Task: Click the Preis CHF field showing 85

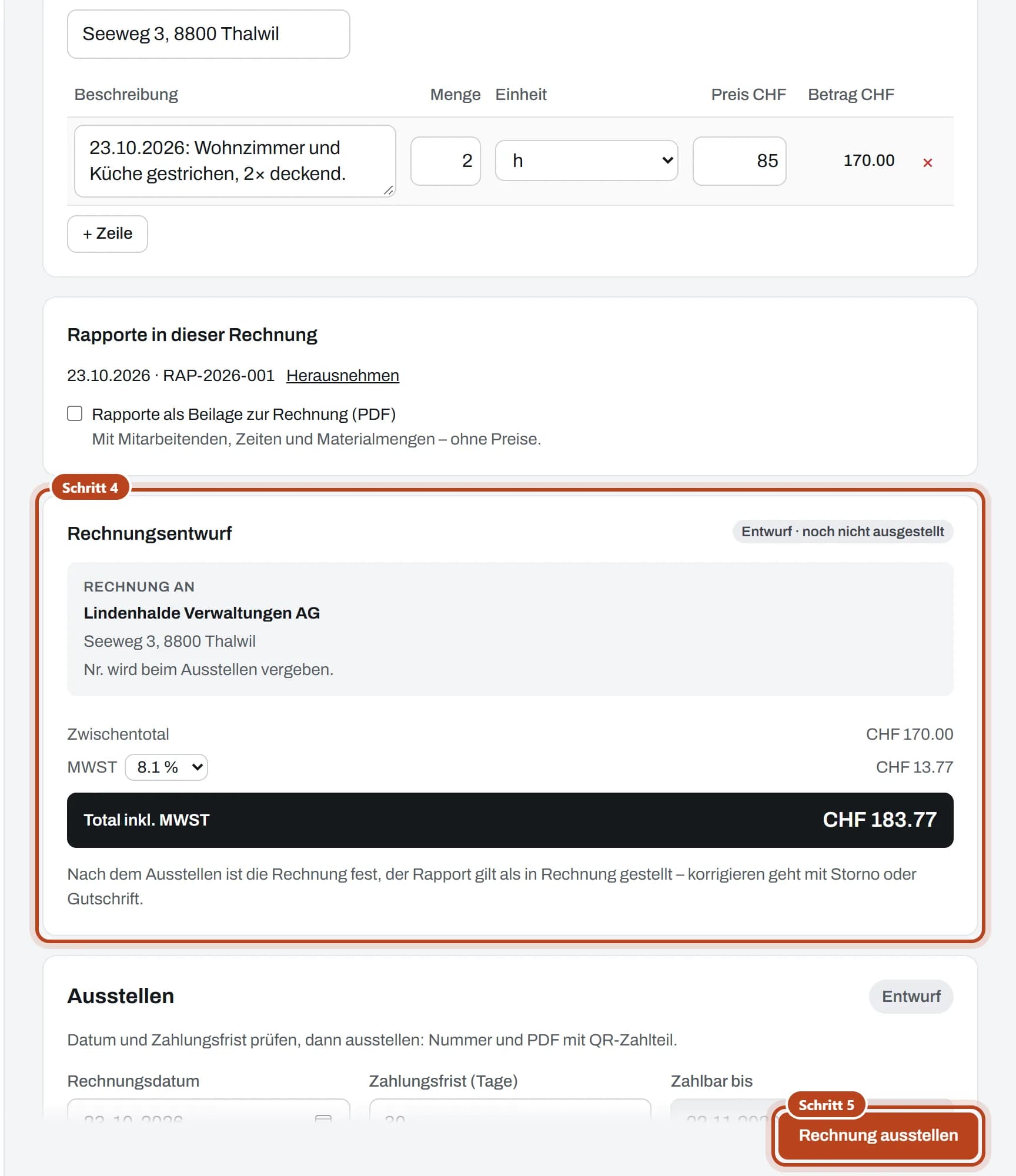Action: click(739, 161)
